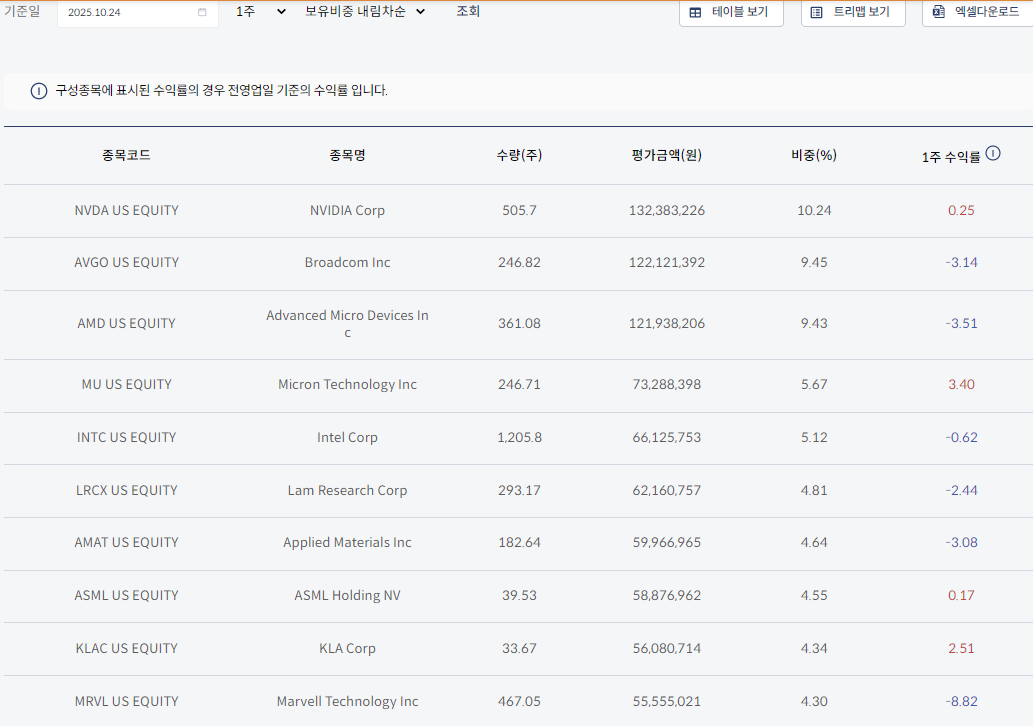
Task: Switch to 트리맵 보기 treemap view
Action: 853,13
